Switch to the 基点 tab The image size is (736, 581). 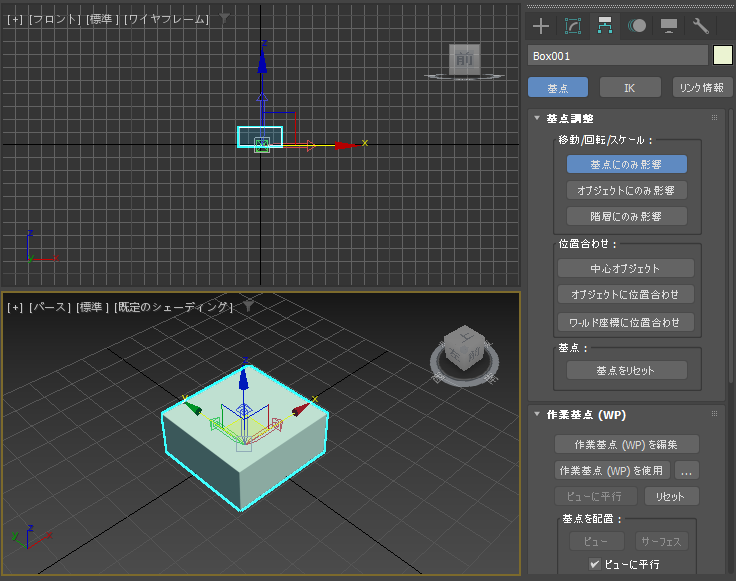558,88
